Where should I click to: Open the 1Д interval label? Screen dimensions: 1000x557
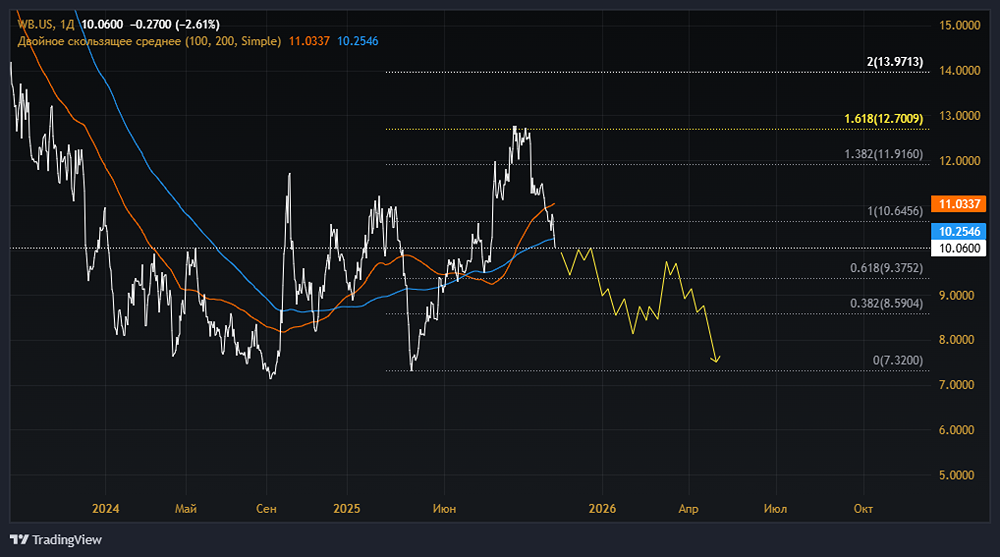coord(68,23)
